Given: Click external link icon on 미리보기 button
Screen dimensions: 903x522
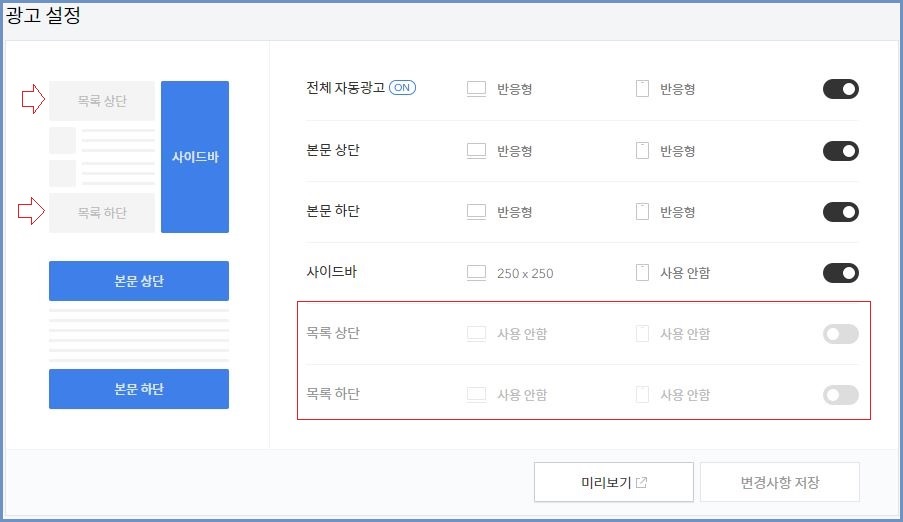Looking at the screenshot, I should 641,482.
